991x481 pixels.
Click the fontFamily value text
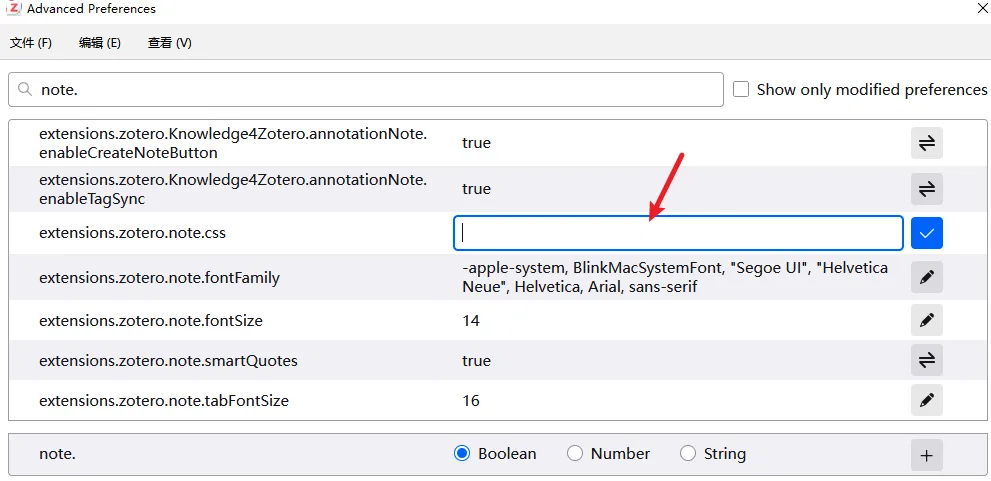675,277
